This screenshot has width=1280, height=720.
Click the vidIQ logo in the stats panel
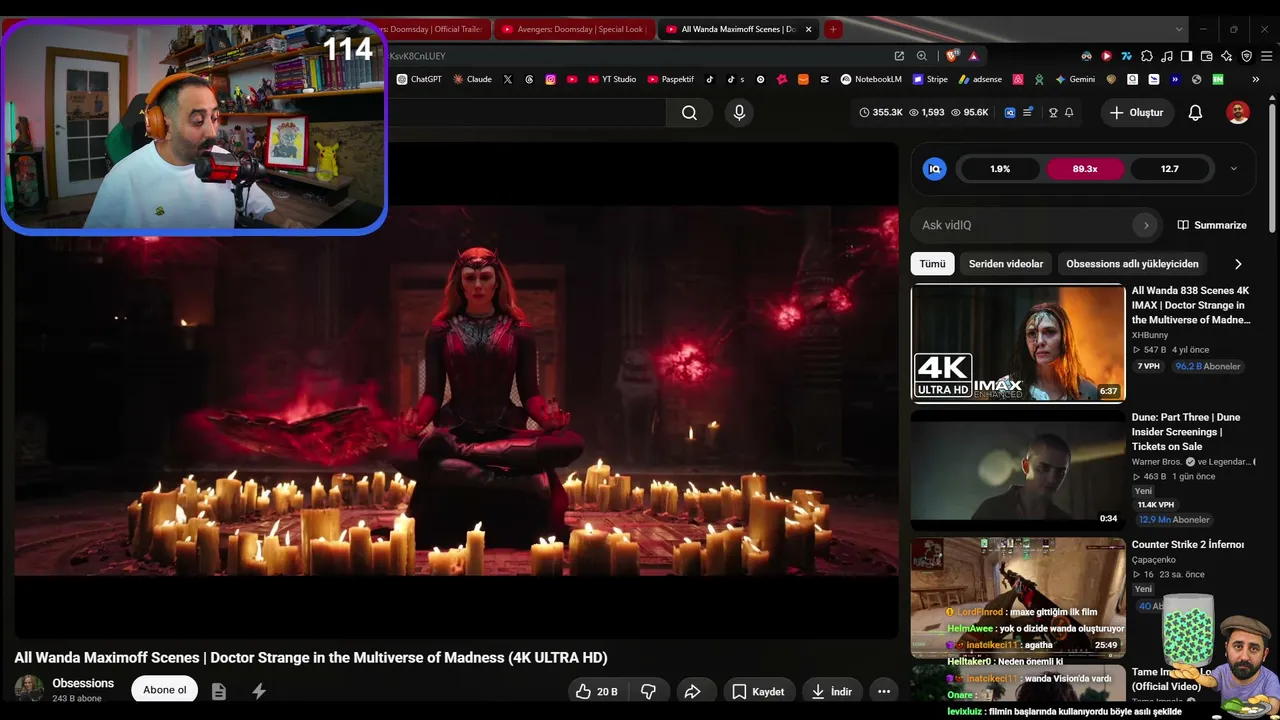(934, 169)
